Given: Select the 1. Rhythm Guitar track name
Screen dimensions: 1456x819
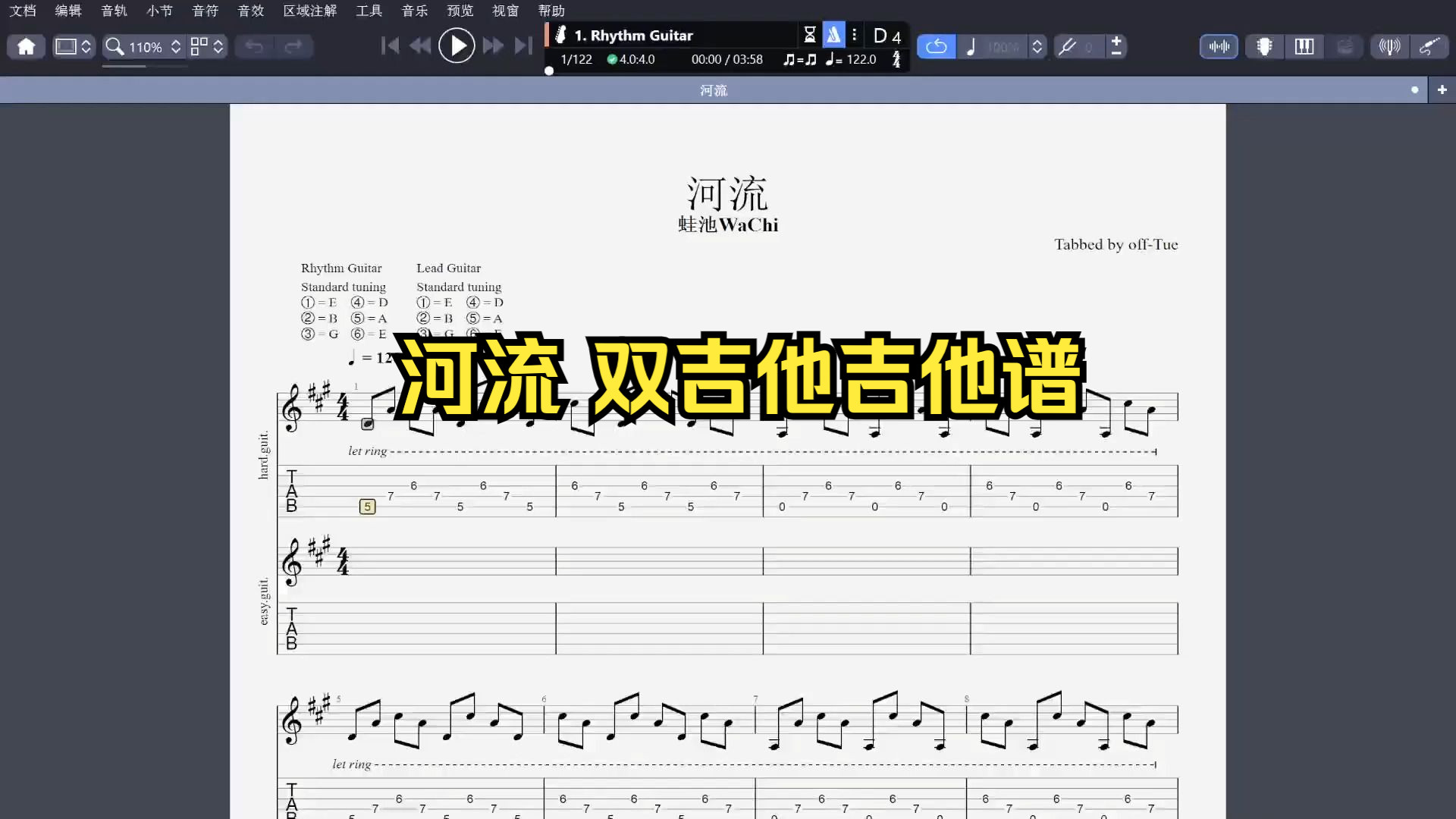Looking at the screenshot, I should click(633, 36).
